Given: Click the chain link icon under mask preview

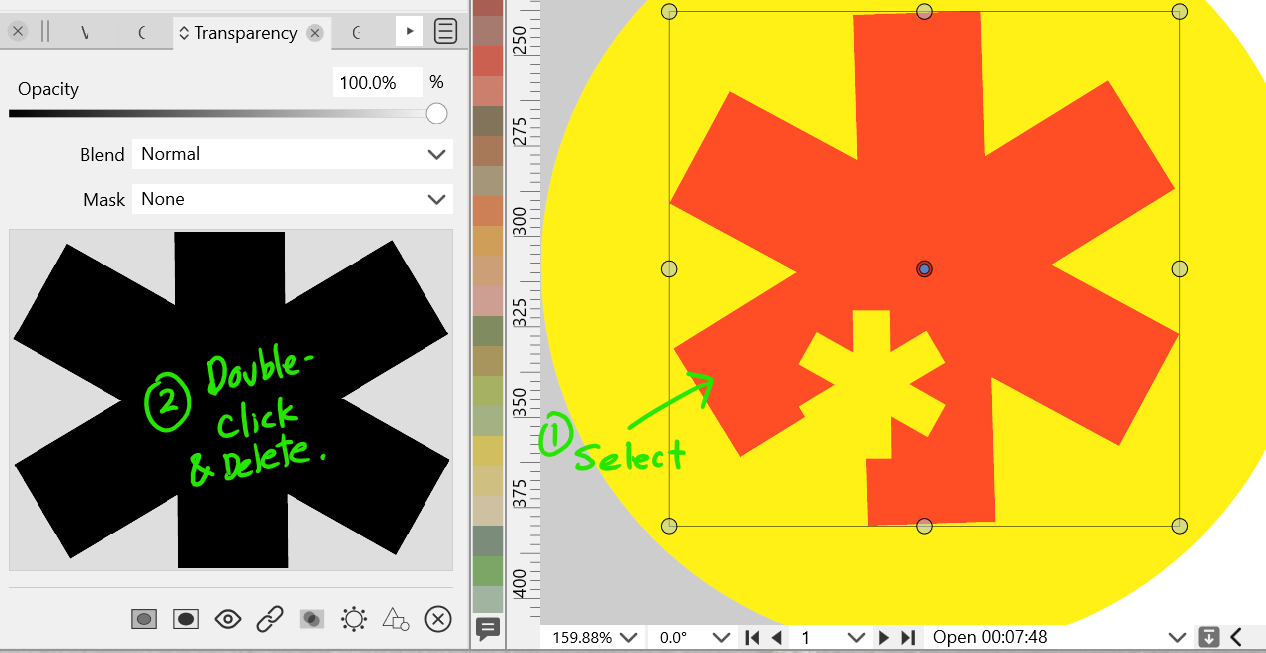Looking at the screenshot, I should [270, 619].
